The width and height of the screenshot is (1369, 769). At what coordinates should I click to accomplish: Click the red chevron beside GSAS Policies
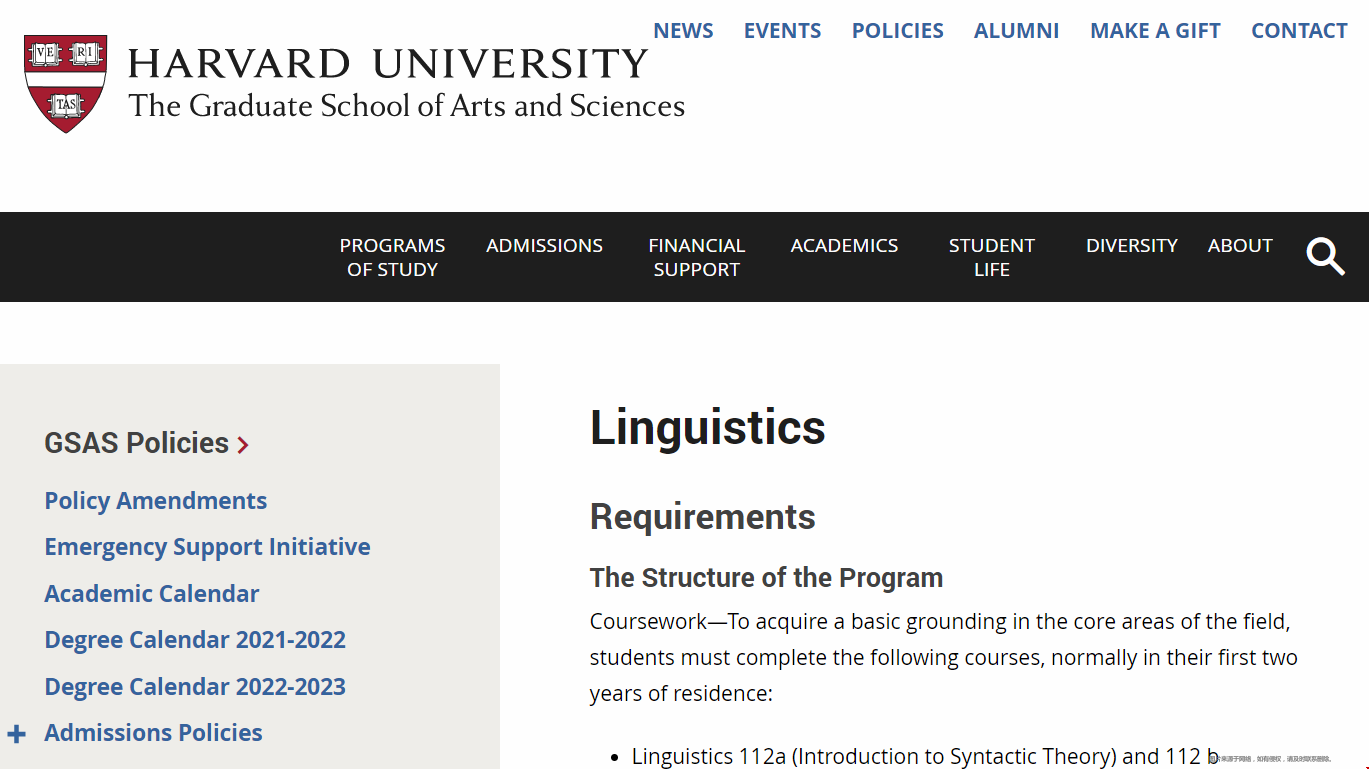click(243, 445)
